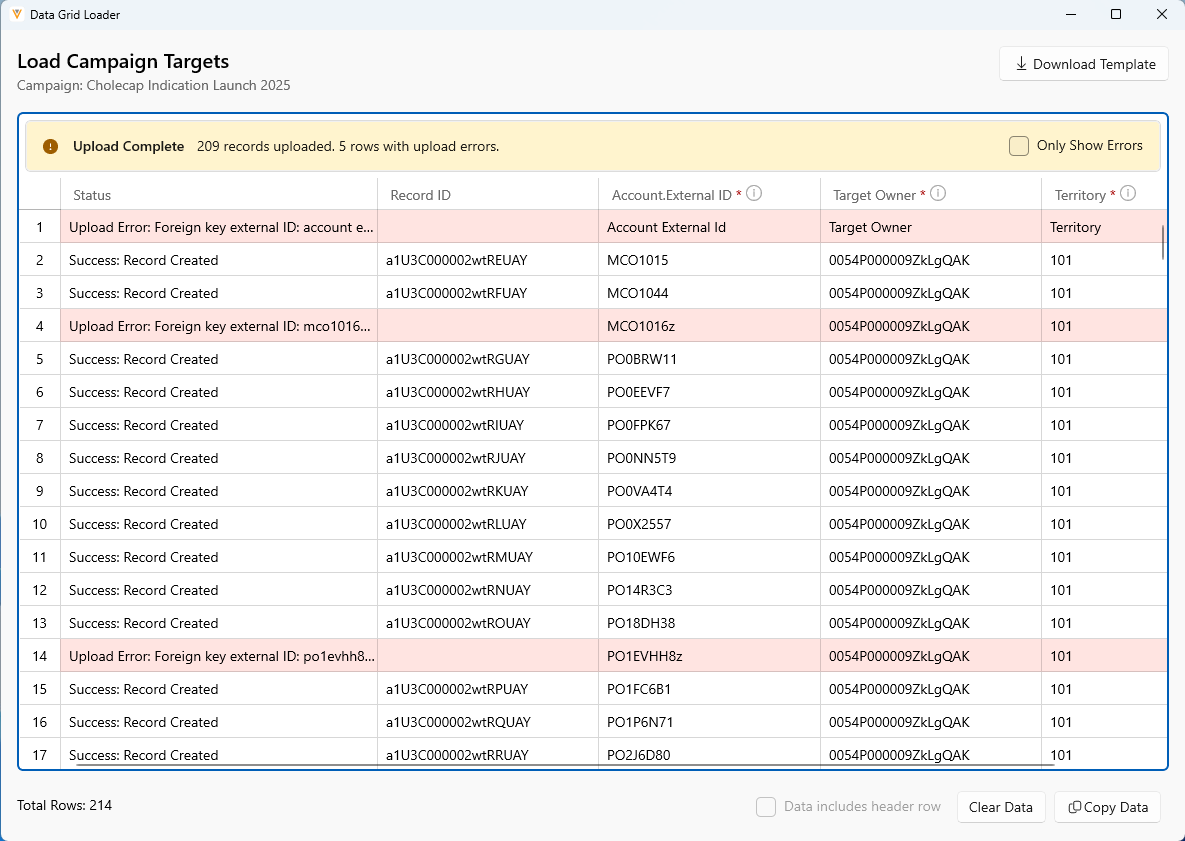Click the info icon next to Territory header
Screen dimensions: 1185x841
click(x=1127, y=194)
